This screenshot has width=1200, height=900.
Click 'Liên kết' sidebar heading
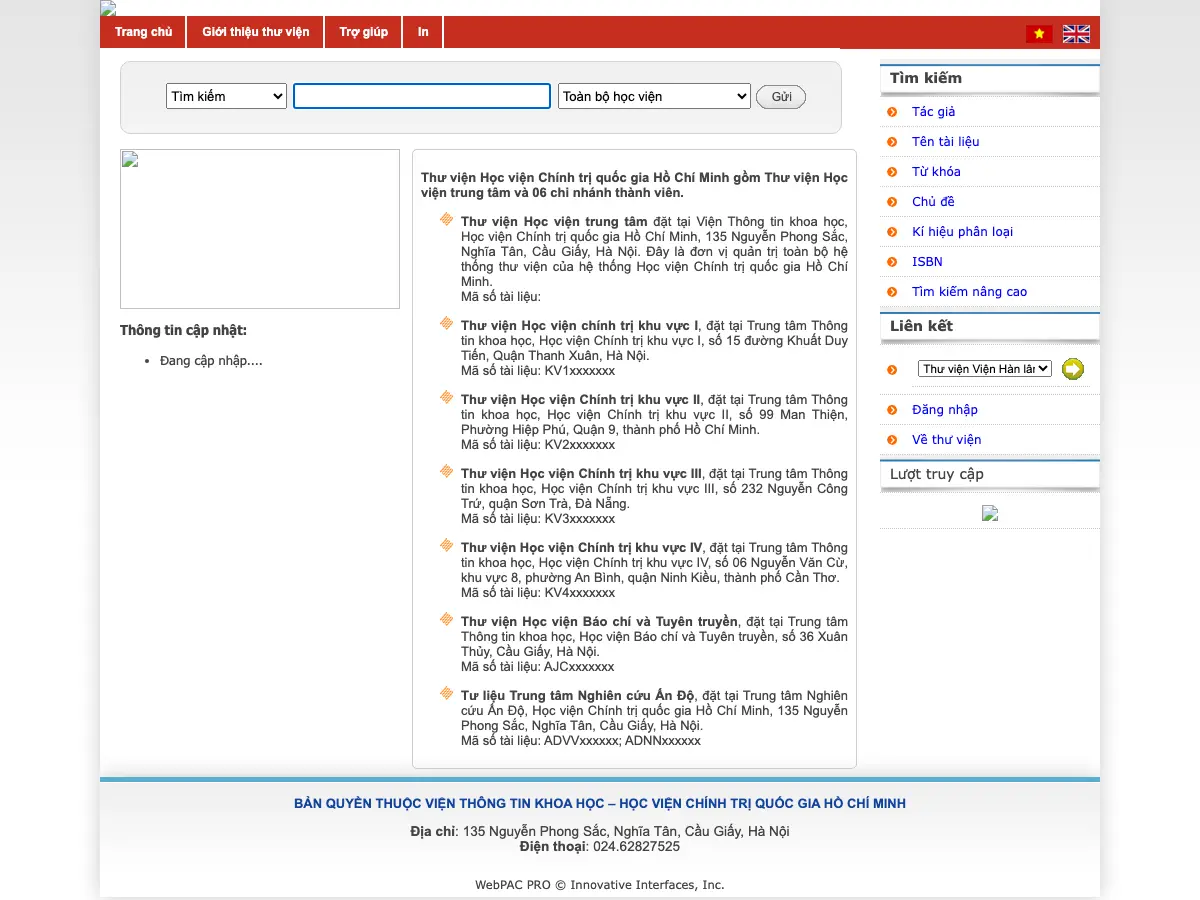pyautogui.click(x=921, y=326)
